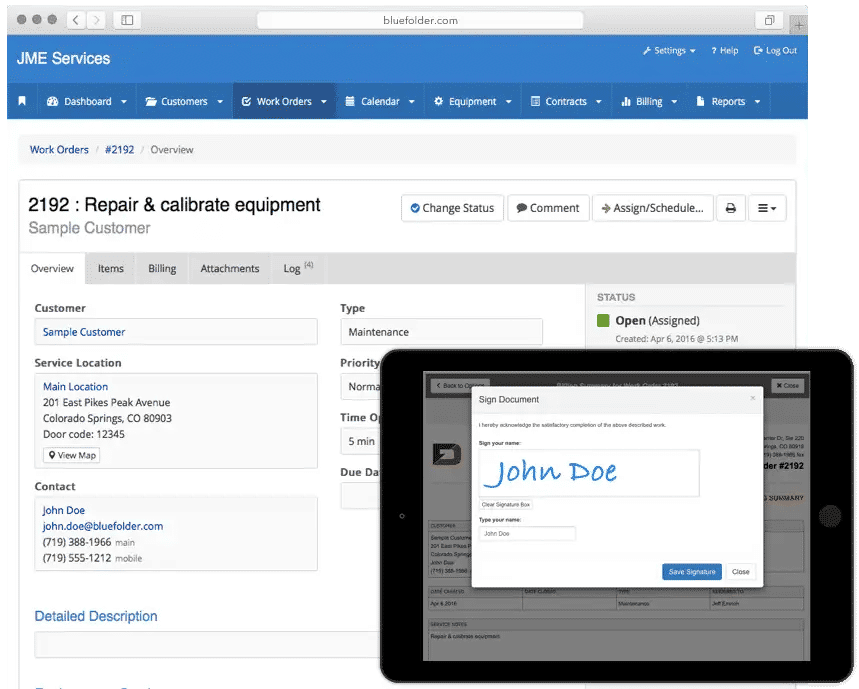Open breadcrumb link #2192
The image size is (859, 689).
pos(119,150)
